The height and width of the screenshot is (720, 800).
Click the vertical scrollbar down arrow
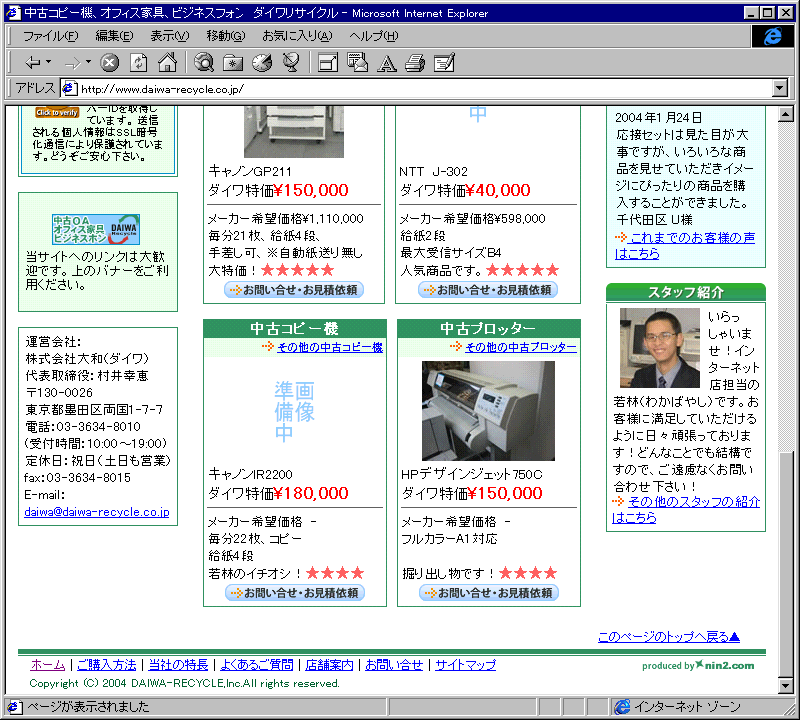point(786,685)
